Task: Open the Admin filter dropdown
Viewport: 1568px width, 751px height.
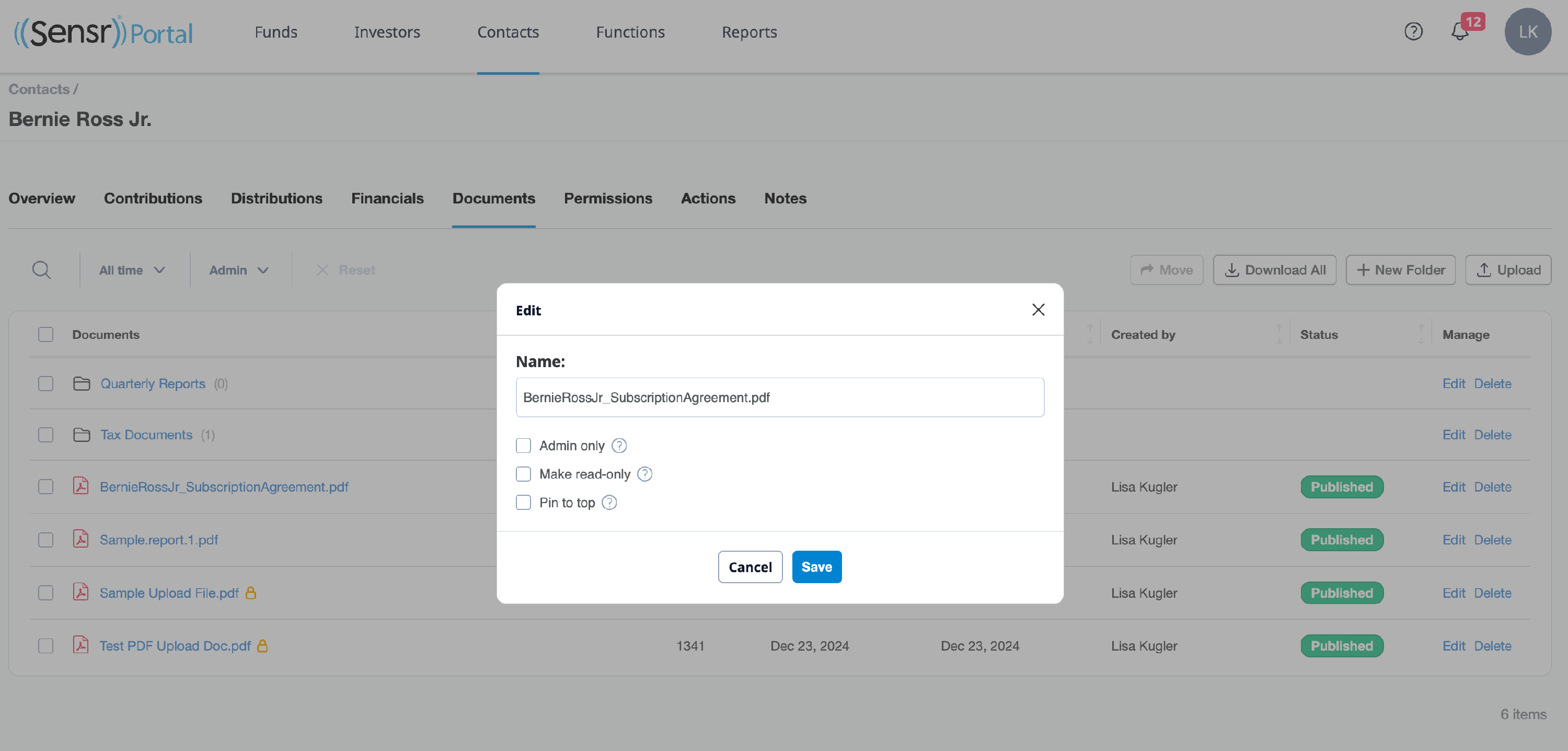Action: click(x=239, y=270)
